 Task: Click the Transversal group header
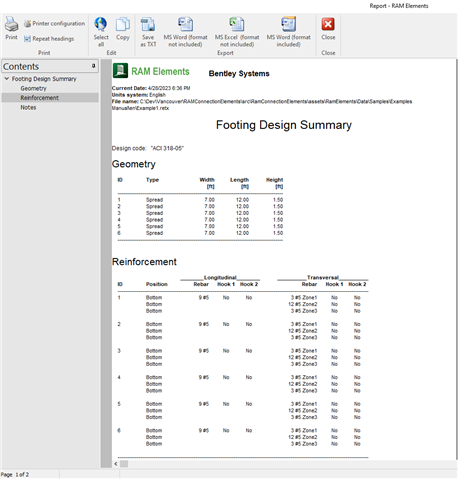[x=323, y=277]
